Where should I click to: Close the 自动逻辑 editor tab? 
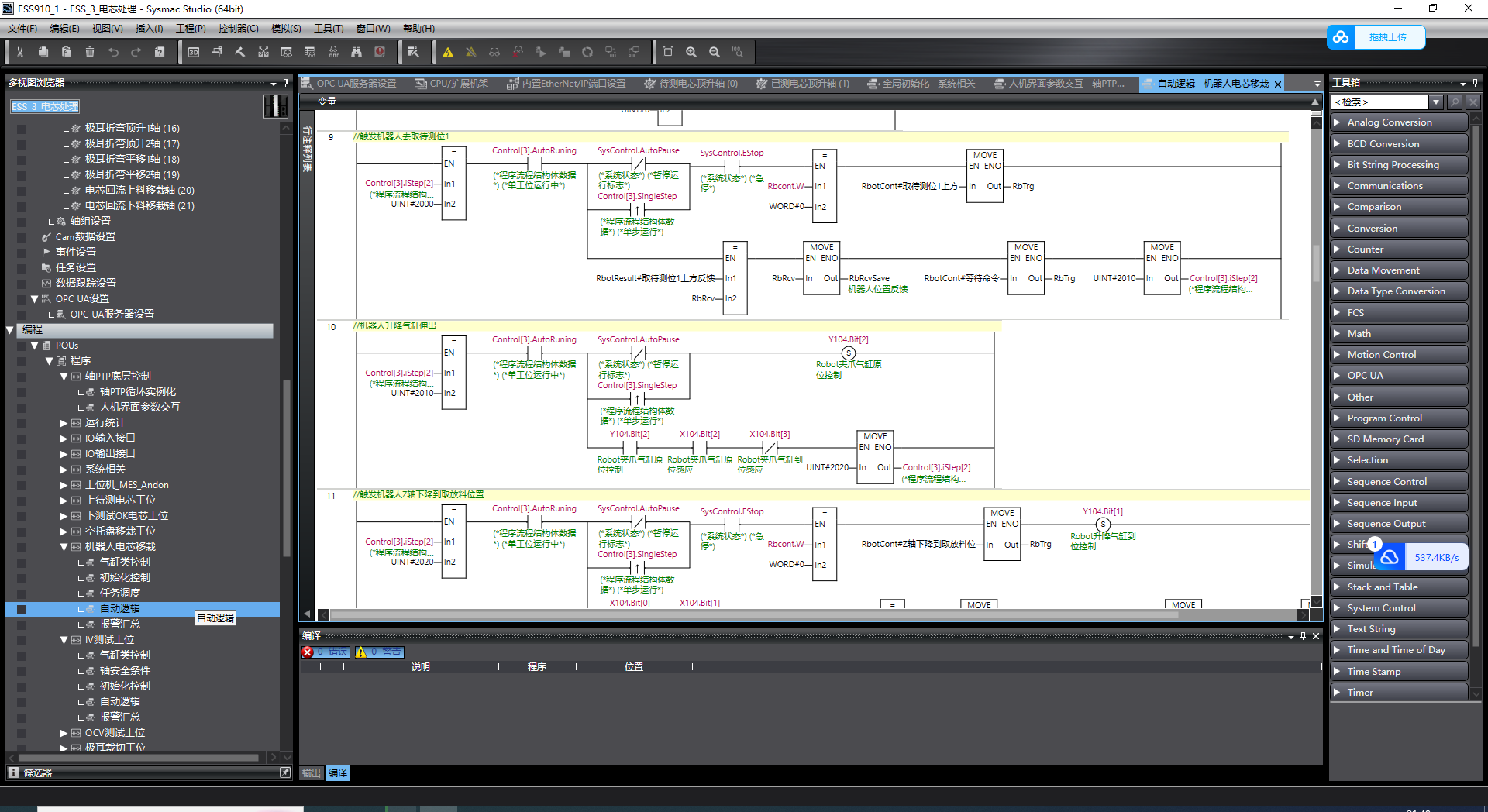(1278, 84)
